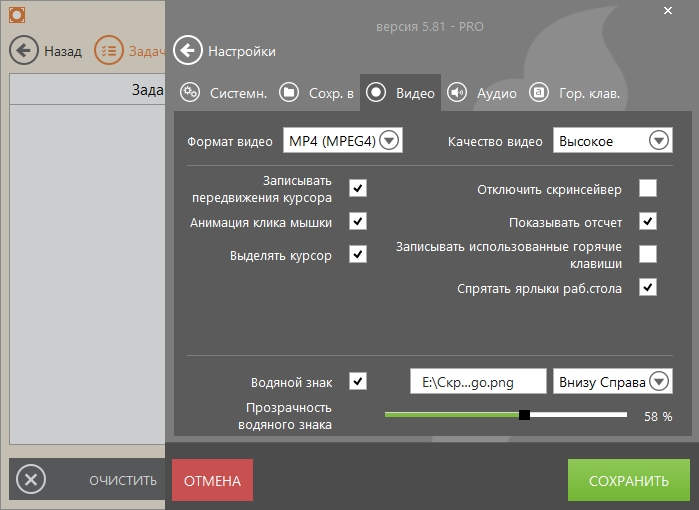Click the Системн. gears icon
Screen dimensions: 699x510
coord(190,93)
